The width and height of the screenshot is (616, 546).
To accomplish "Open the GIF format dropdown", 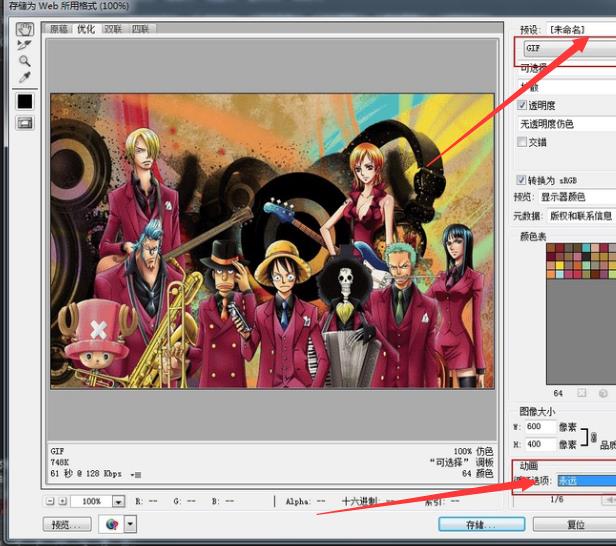I will point(566,47).
